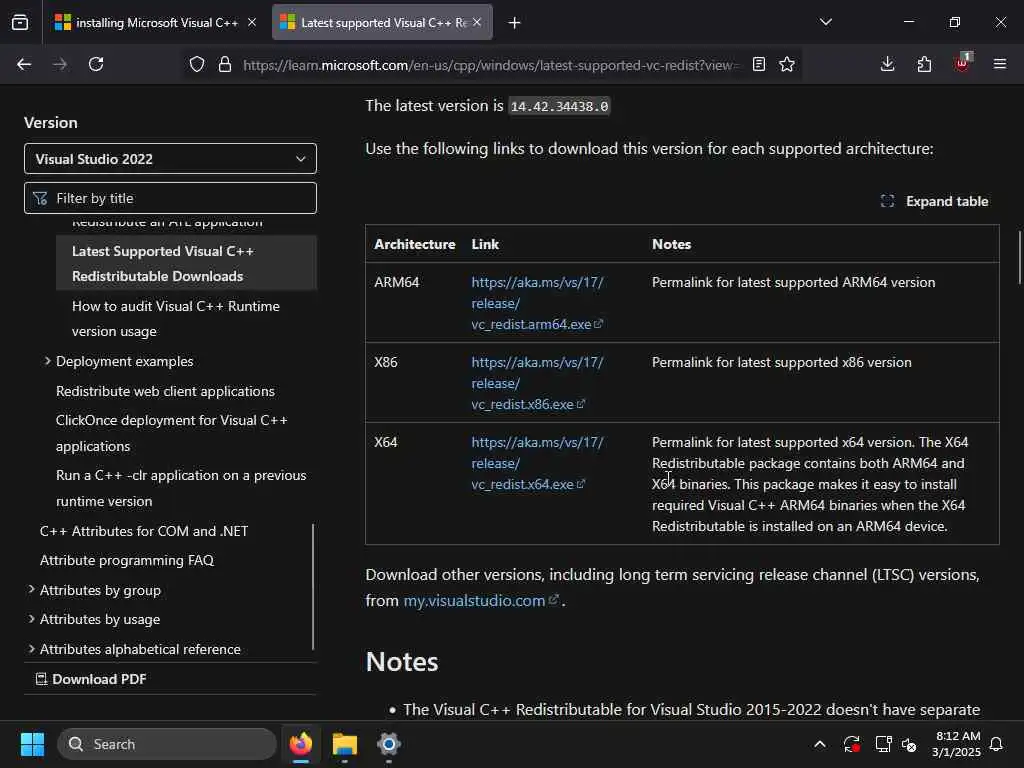Open 'Run a C++ -clr application' item
This screenshot has width=1024, height=768.
pyautogui.click(x=181, y=488)
